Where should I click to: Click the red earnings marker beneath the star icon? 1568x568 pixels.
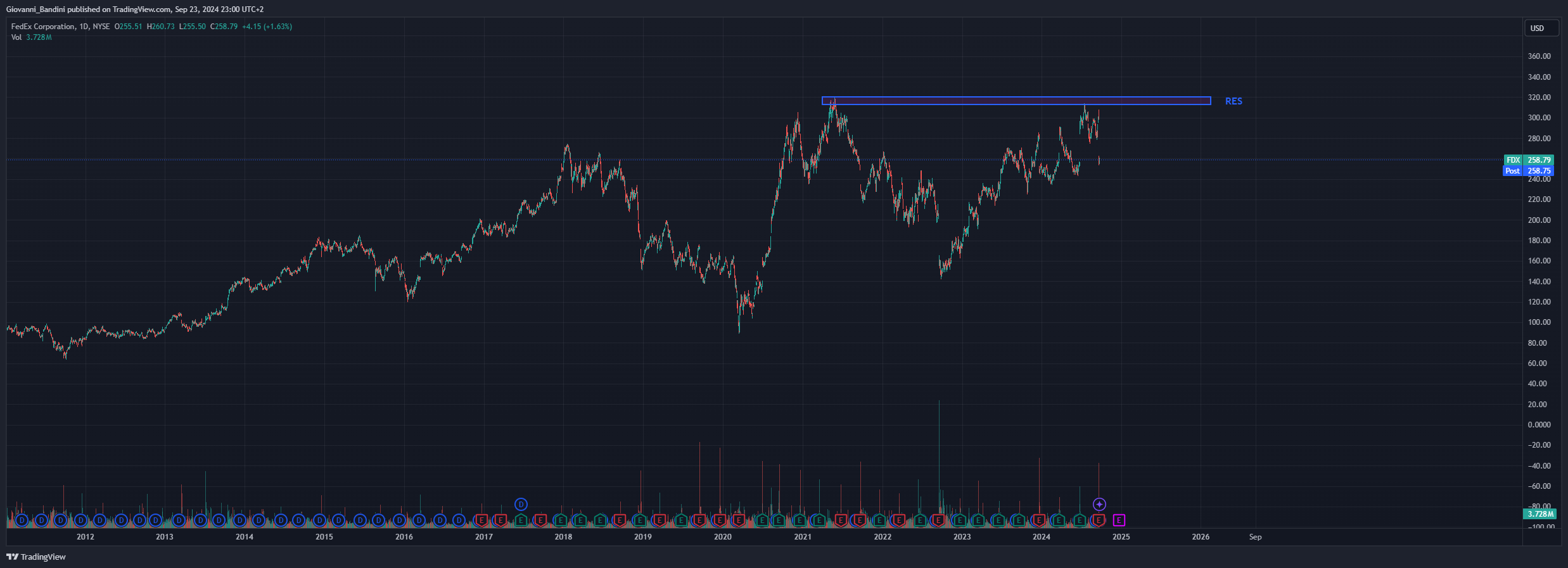[x=1099, y=521]
